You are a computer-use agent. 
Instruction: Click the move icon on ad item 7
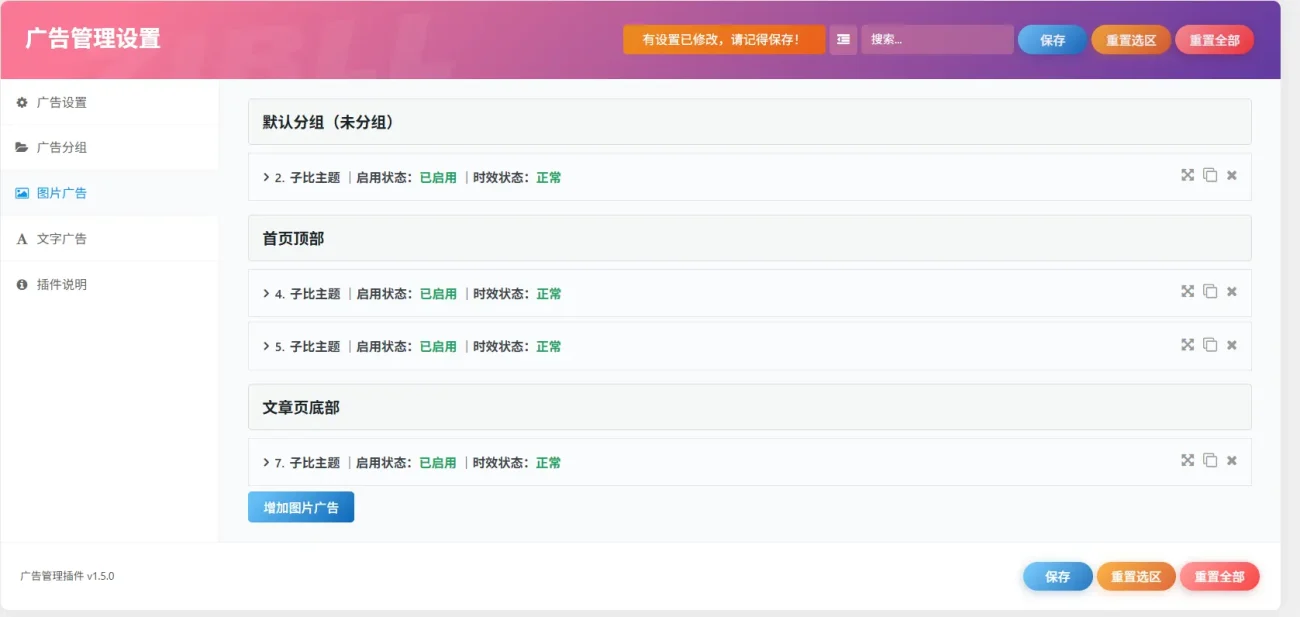coord(1187,460)
